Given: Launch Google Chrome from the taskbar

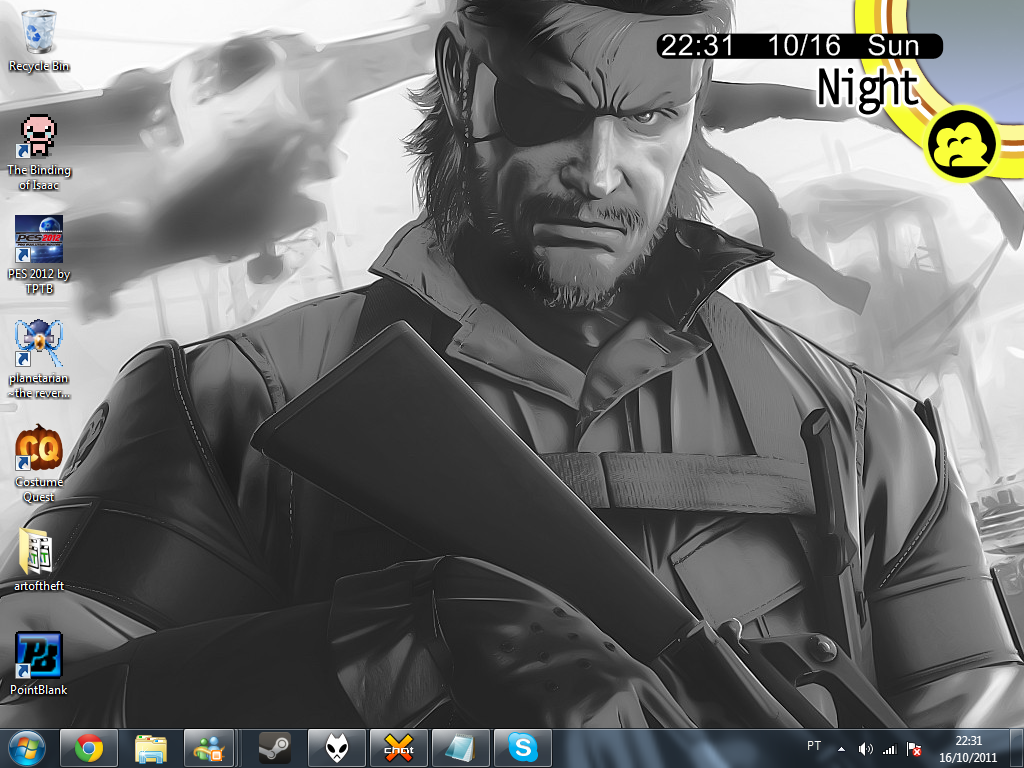Looking at the screenshot, I should pyautogui.click(x=89, y=748).
